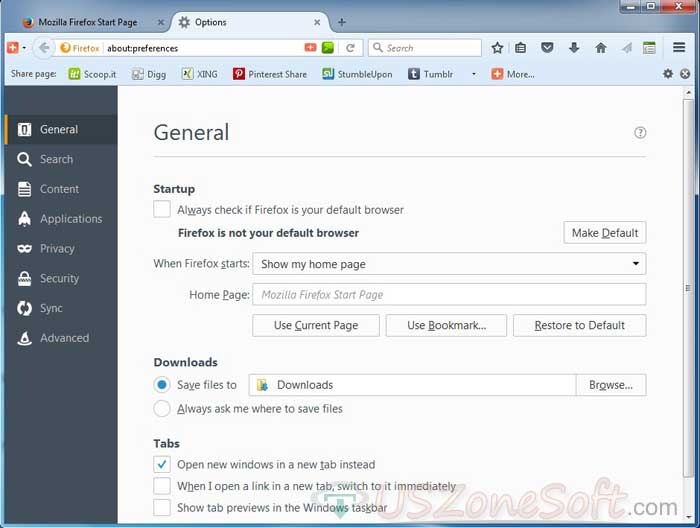Image resolution: width=700 pixels, height=528 pixels.
Task: Select Save files to radio button
Action: coord(162,385)
